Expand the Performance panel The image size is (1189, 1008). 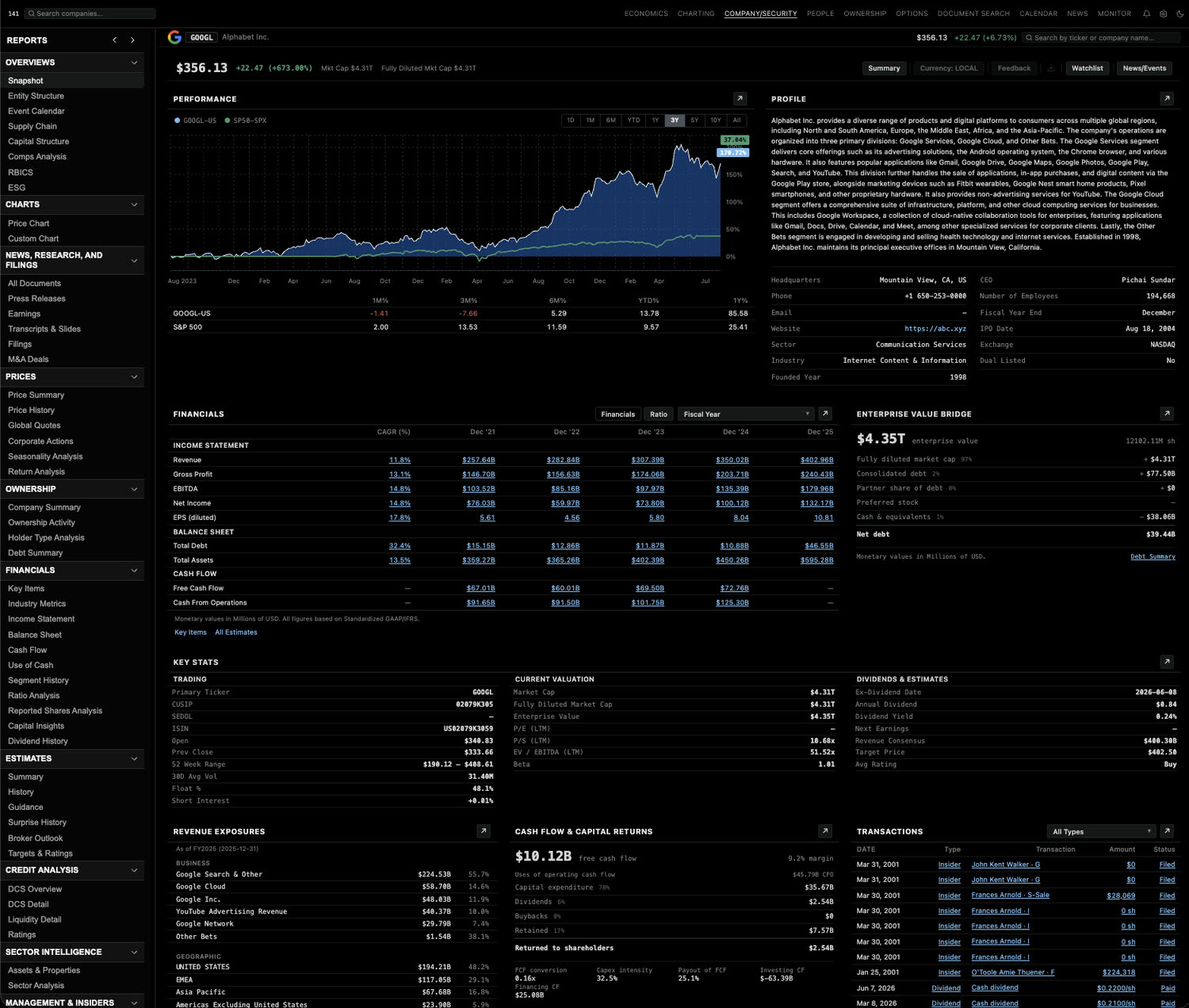pyautogui.click(x=740, y=99)
